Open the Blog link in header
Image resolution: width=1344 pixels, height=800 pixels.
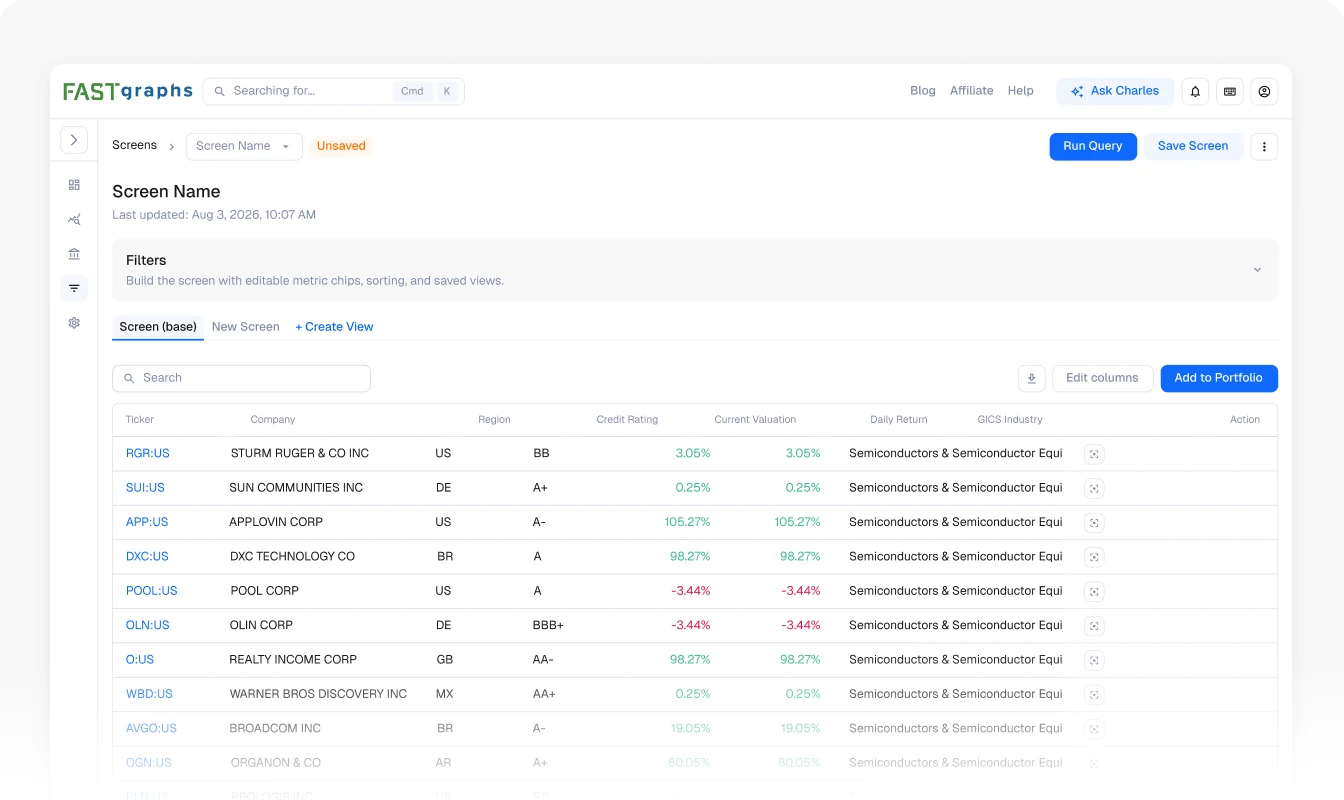[x=923, y=91]
